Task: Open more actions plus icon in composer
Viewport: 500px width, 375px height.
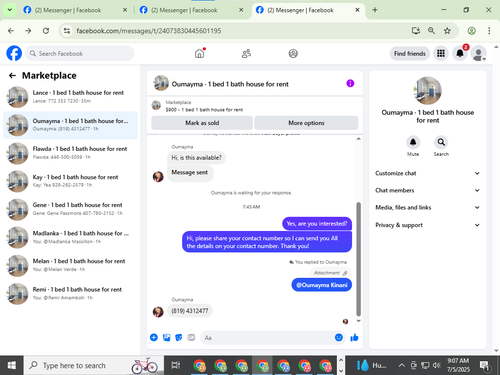Action: tap(154, 337)
